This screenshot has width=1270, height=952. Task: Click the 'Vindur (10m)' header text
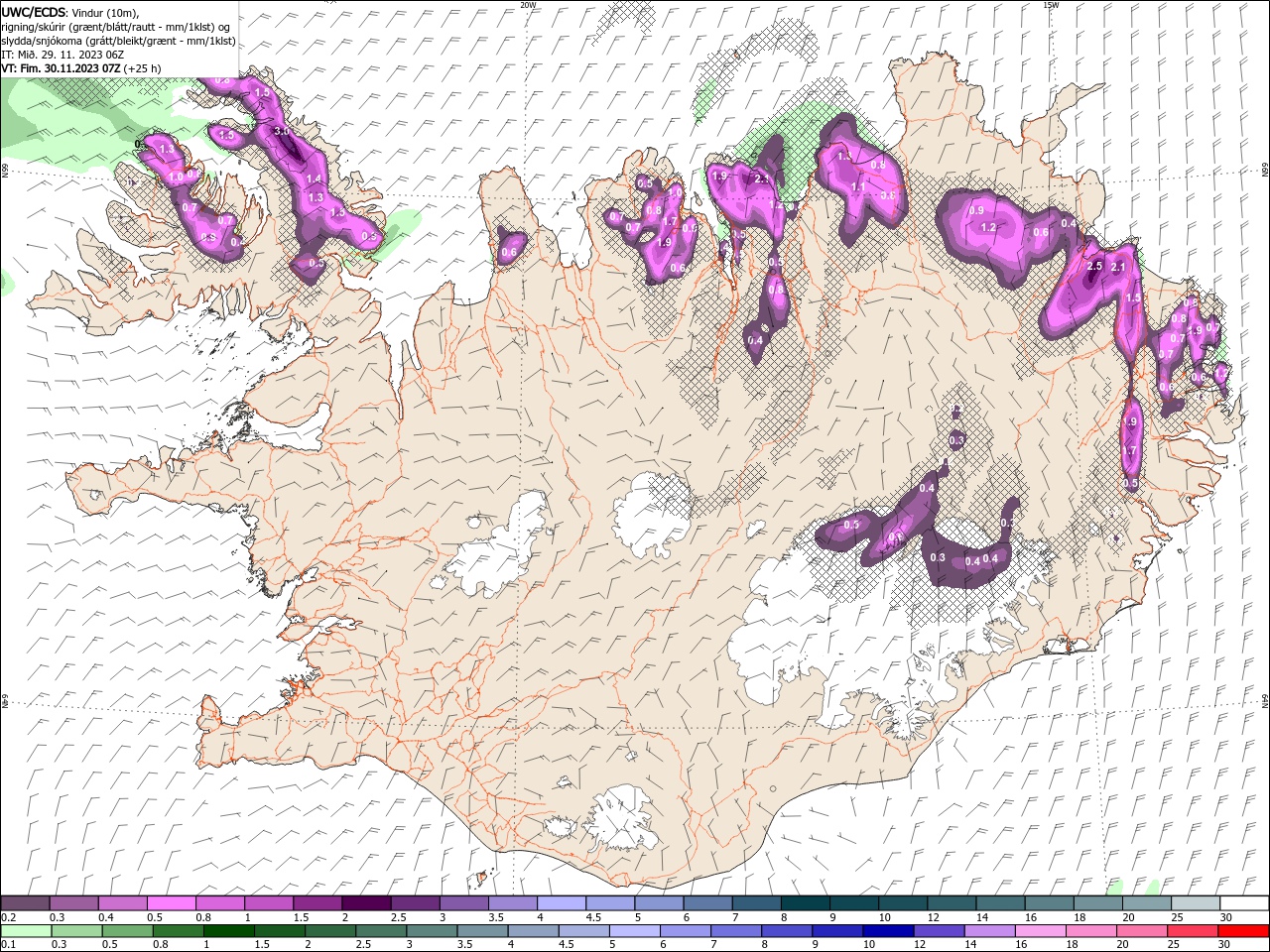click(x=107, y=13)
